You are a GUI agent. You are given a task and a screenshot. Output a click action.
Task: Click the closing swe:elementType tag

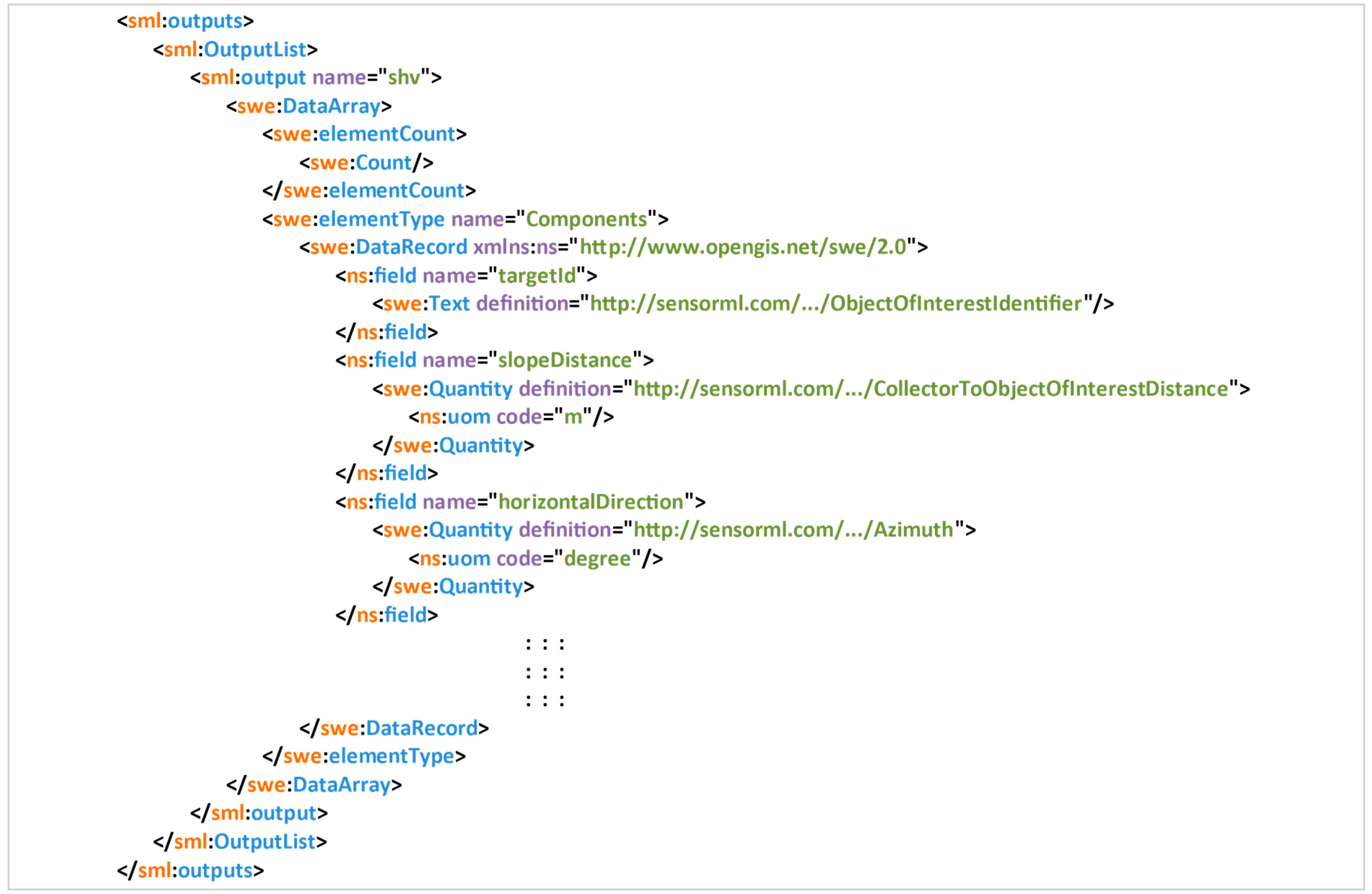[x=364, y=756]
